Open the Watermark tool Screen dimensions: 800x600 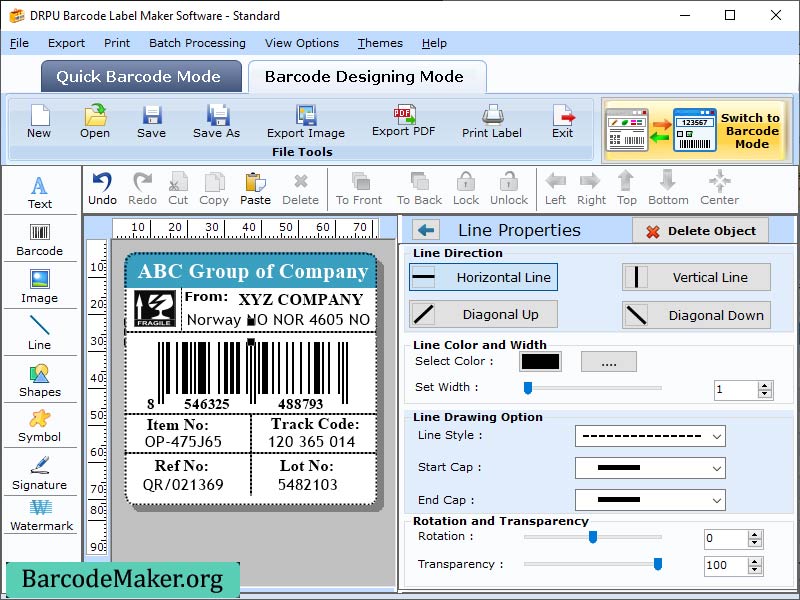40,521
